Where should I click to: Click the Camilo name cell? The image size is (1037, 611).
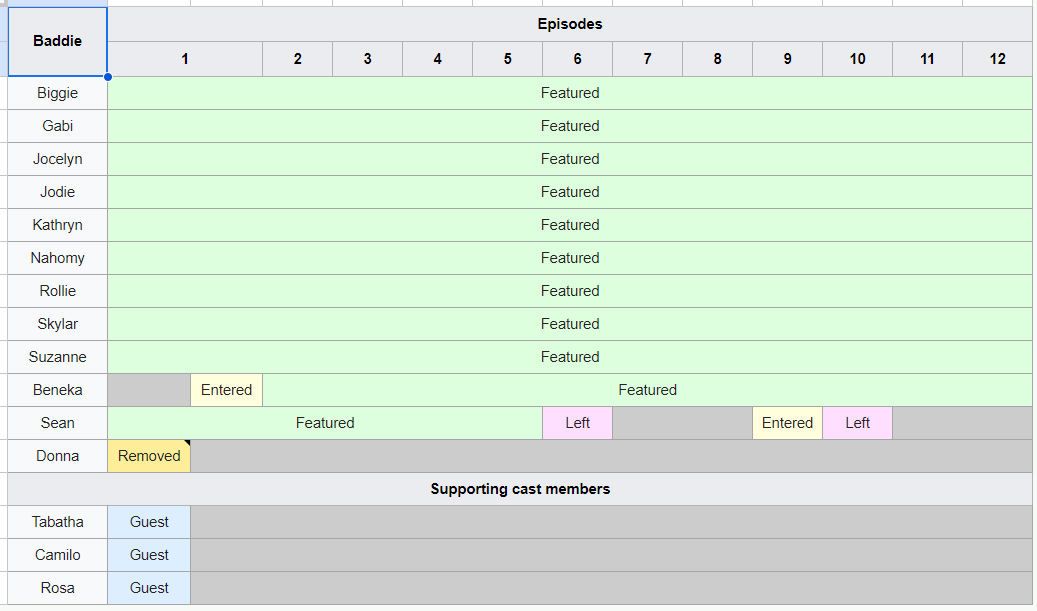[57, 555]
